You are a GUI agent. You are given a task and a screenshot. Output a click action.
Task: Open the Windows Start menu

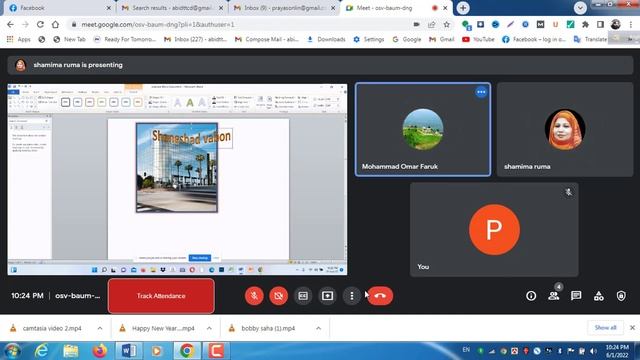(12, 351)
